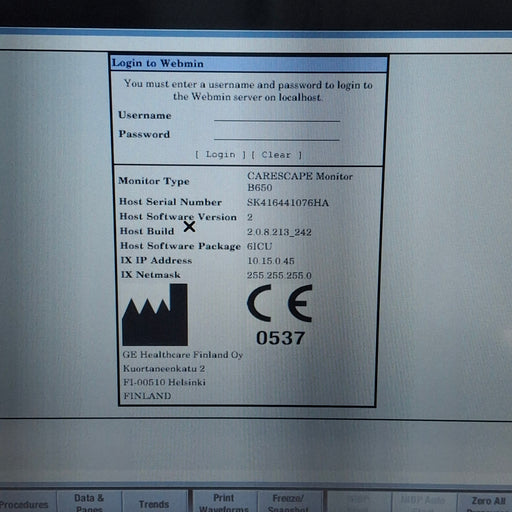The image size is (512, 512).
Task: Select the IP address 10.15.0.45
Action: click(x=271, y=261)
